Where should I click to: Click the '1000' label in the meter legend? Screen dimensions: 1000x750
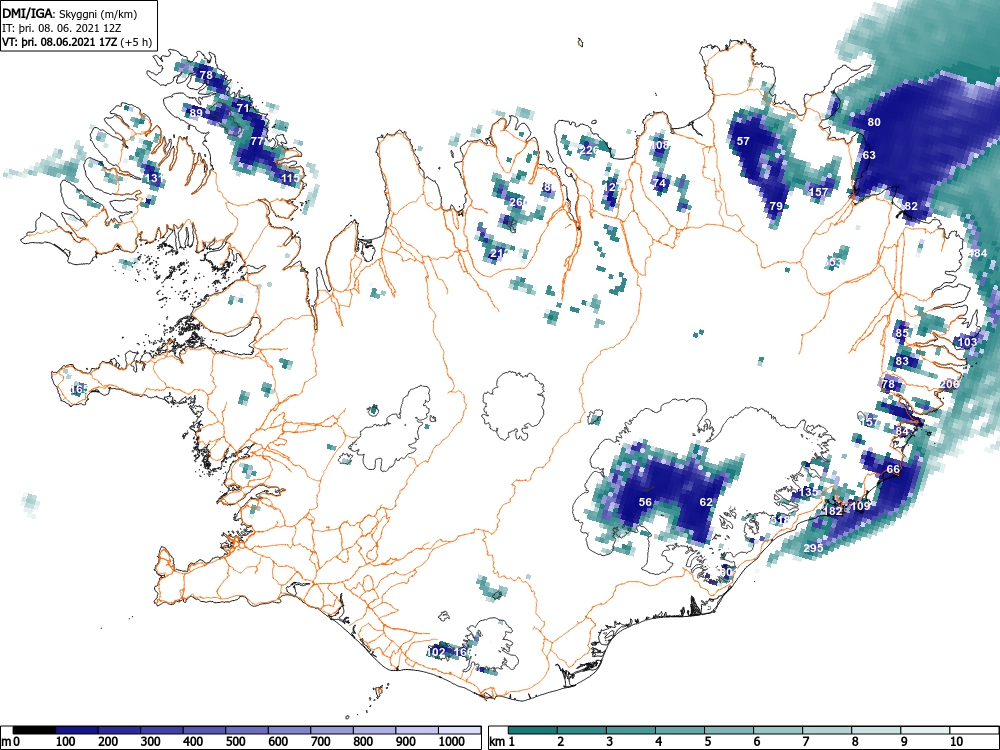tap(452, 742)
